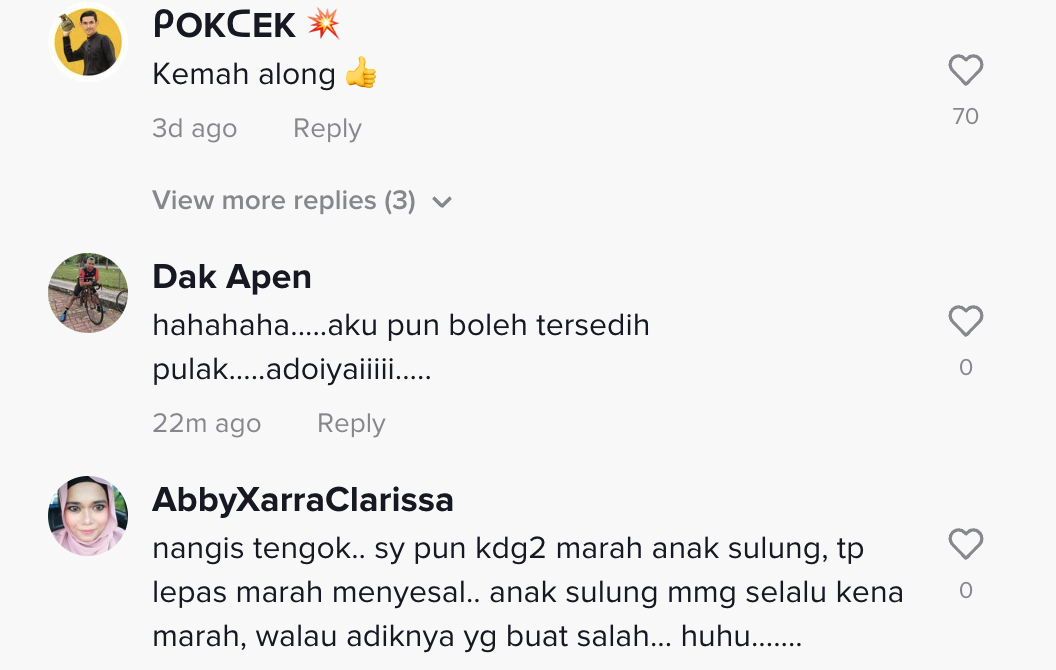This screenshot has height=670, width=1056.
Task: Reply to Dak Apen's comment
Action: [352, 423]
